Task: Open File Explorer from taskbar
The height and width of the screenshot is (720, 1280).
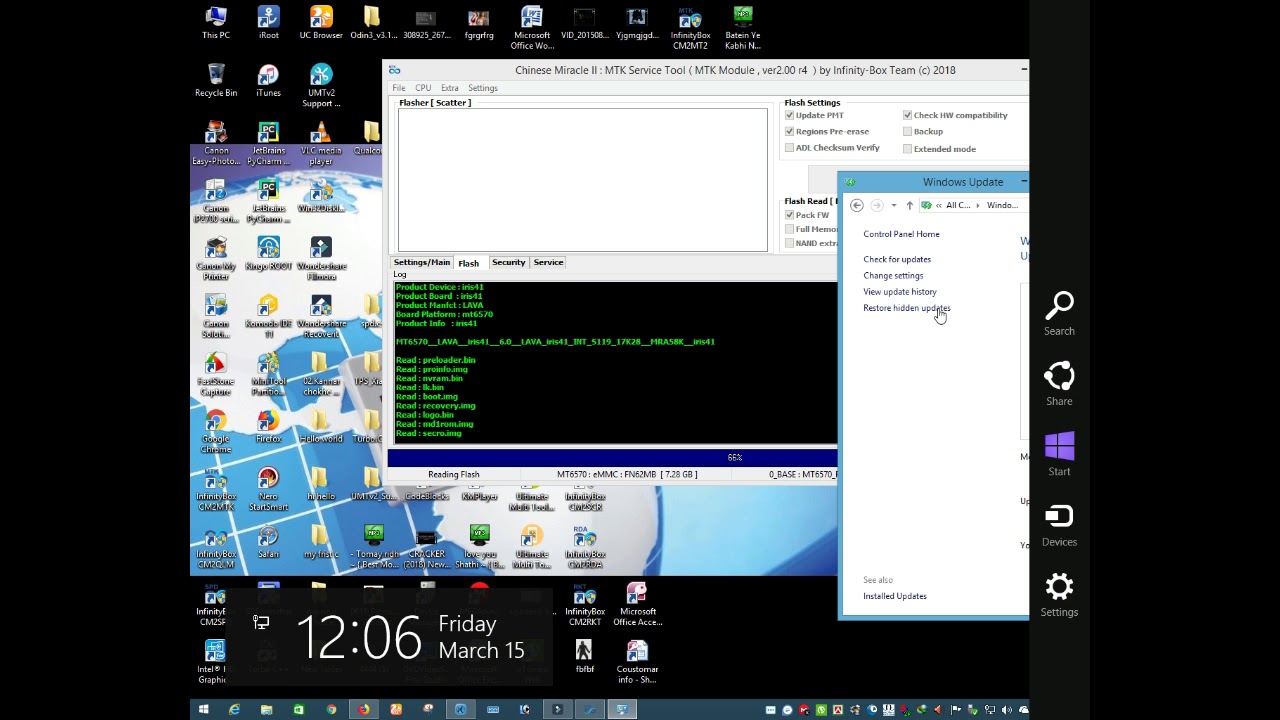Action: point(266,710)
